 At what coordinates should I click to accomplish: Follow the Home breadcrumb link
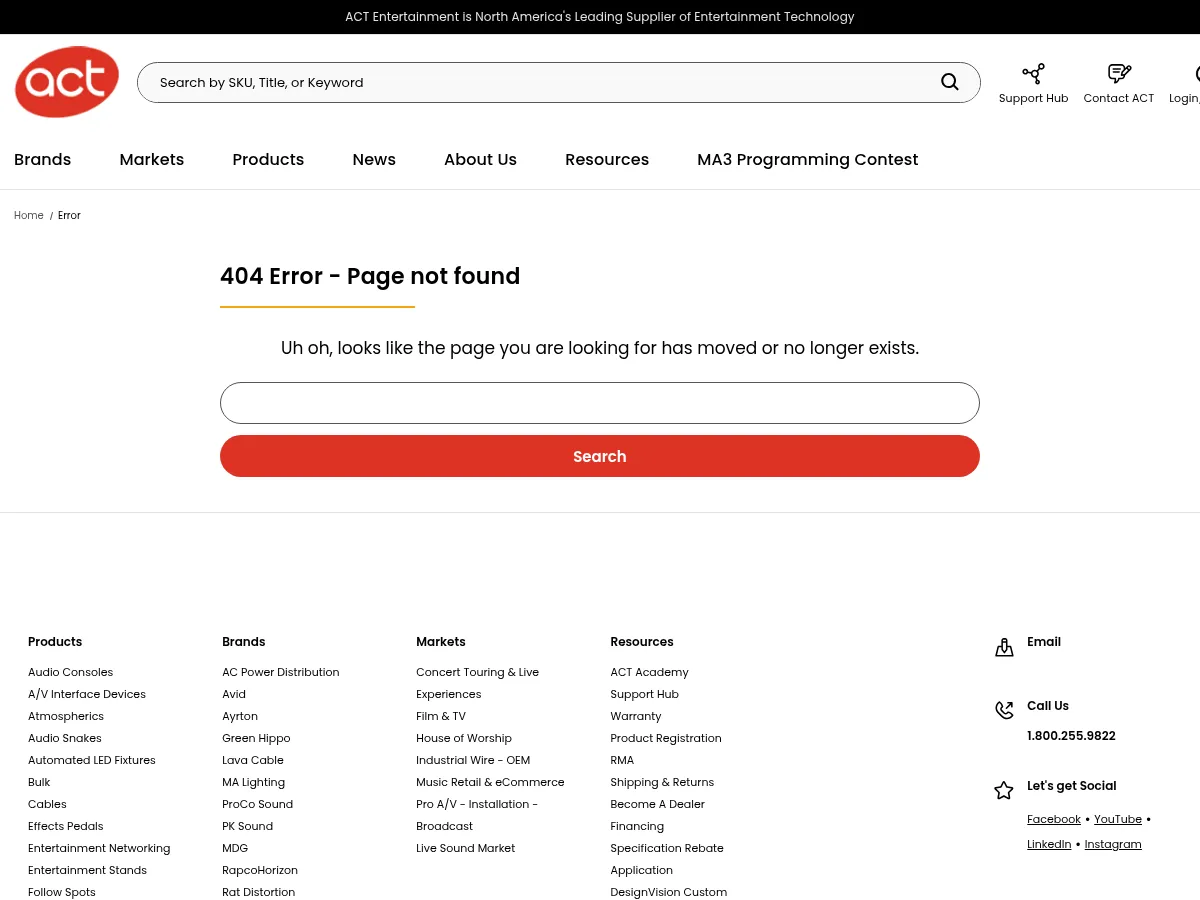click(29, 216)
